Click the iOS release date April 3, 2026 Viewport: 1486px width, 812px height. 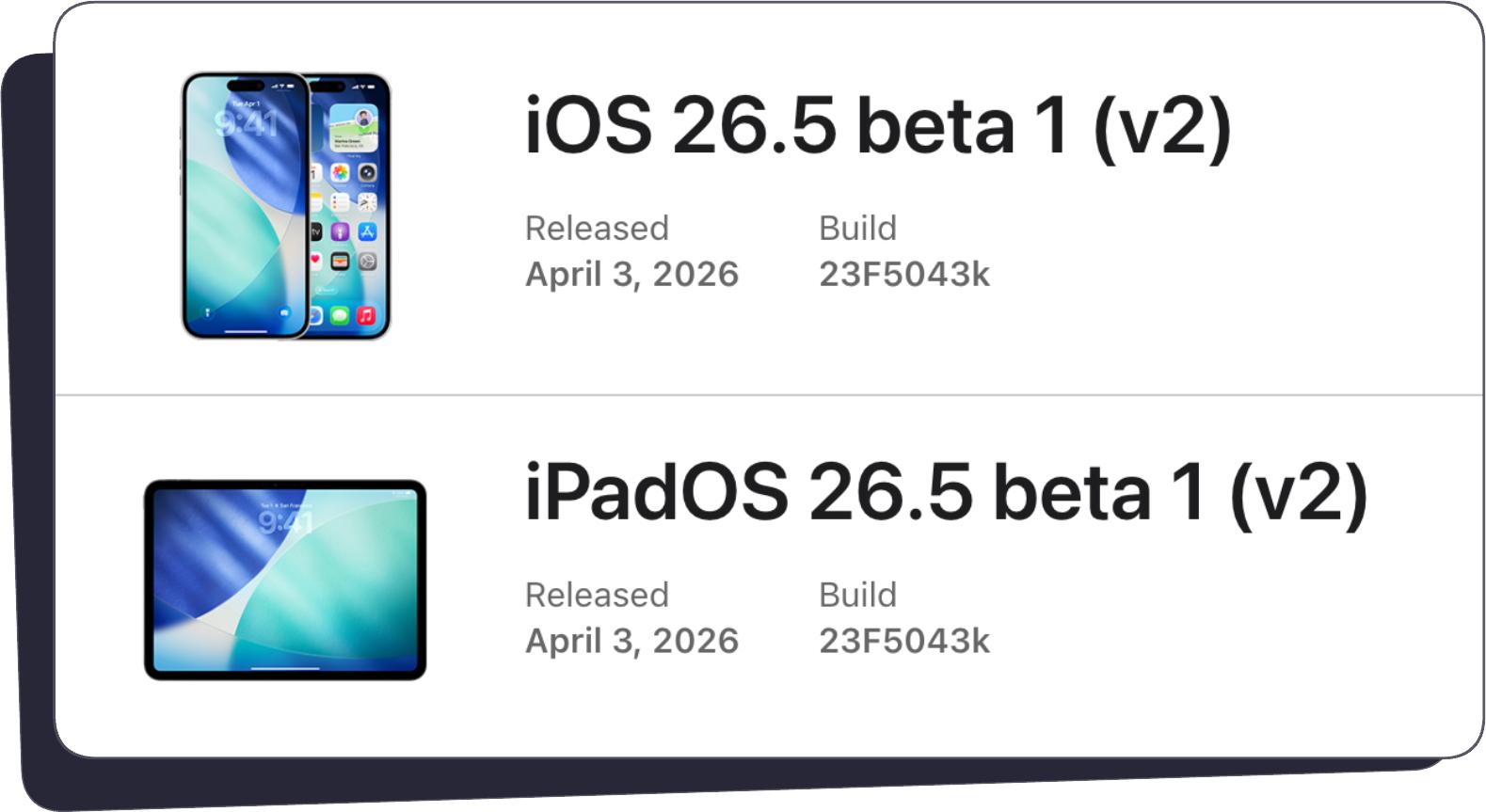(x=631, y=274)
